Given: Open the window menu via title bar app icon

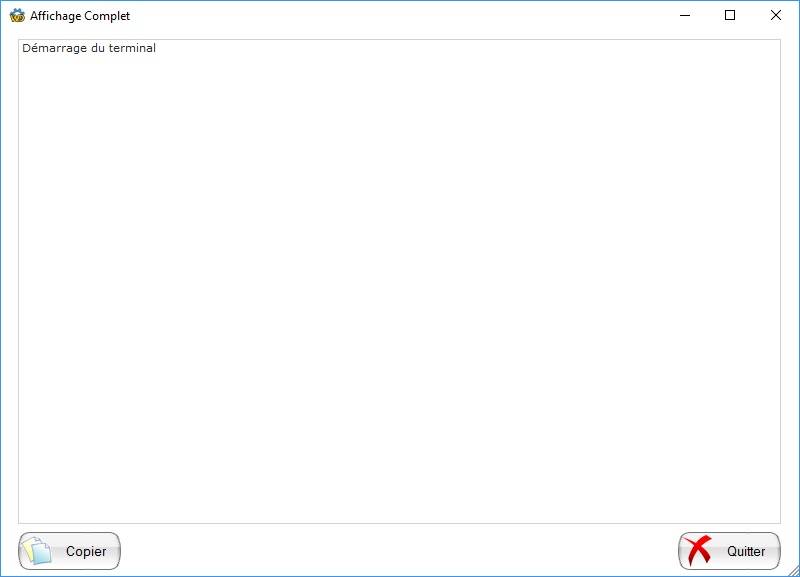Looking at the screenshot, I should (17, 16).
